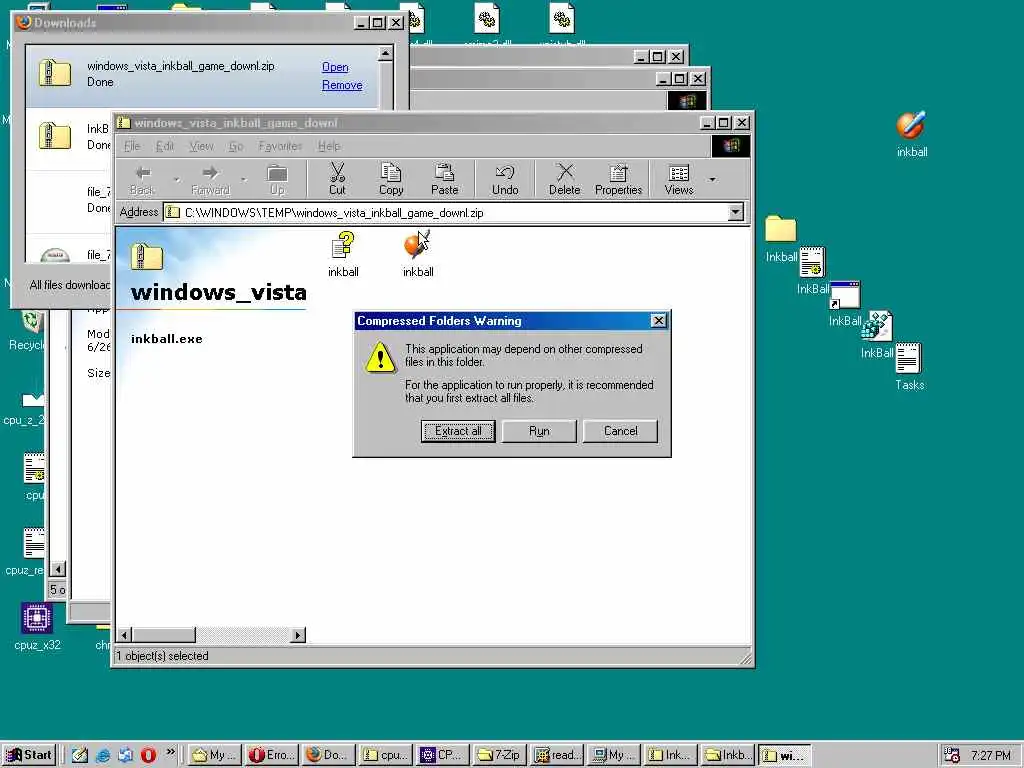
Task: Click the Cut toolbar icon
Action: coord(337,178)
